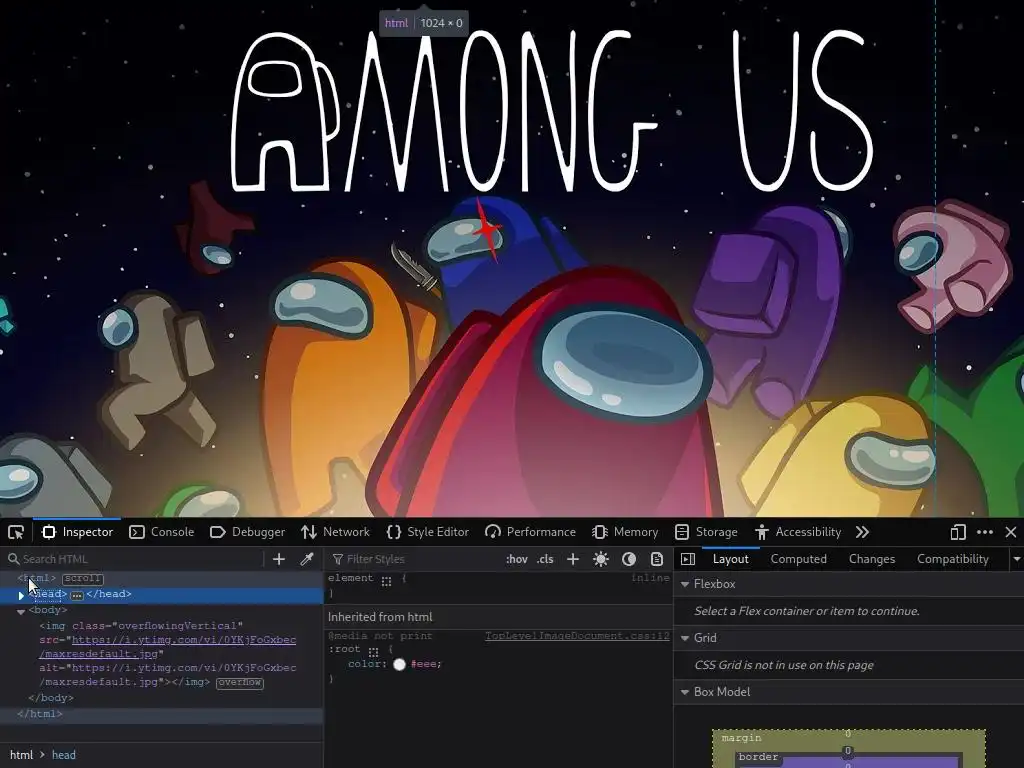Select the Changes sidebar tab
The height and width of the screenshot is (768, 1024).
[x=872, y=559]
